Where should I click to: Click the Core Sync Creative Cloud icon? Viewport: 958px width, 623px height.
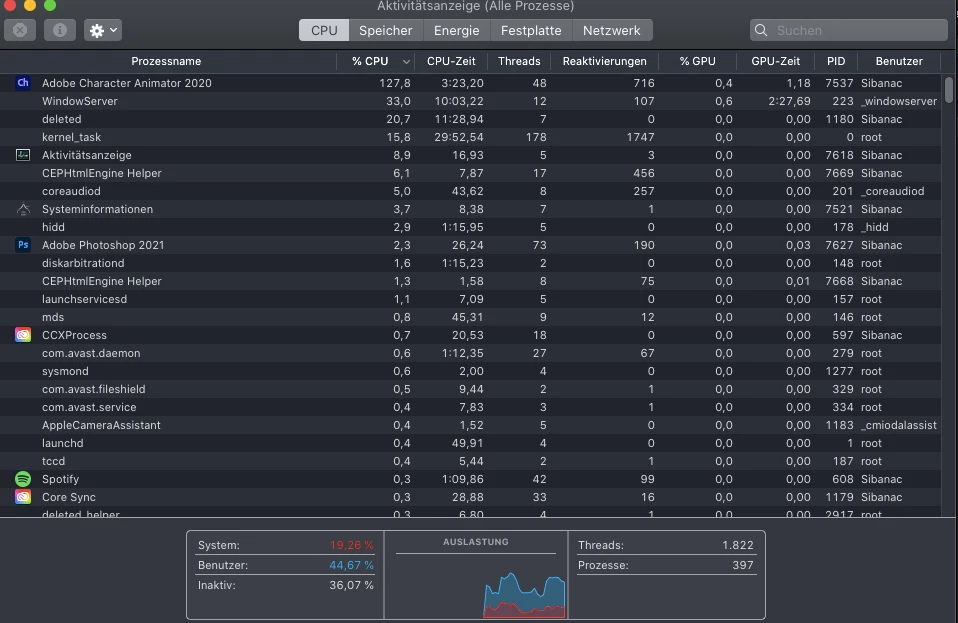[x=23, y=497]
